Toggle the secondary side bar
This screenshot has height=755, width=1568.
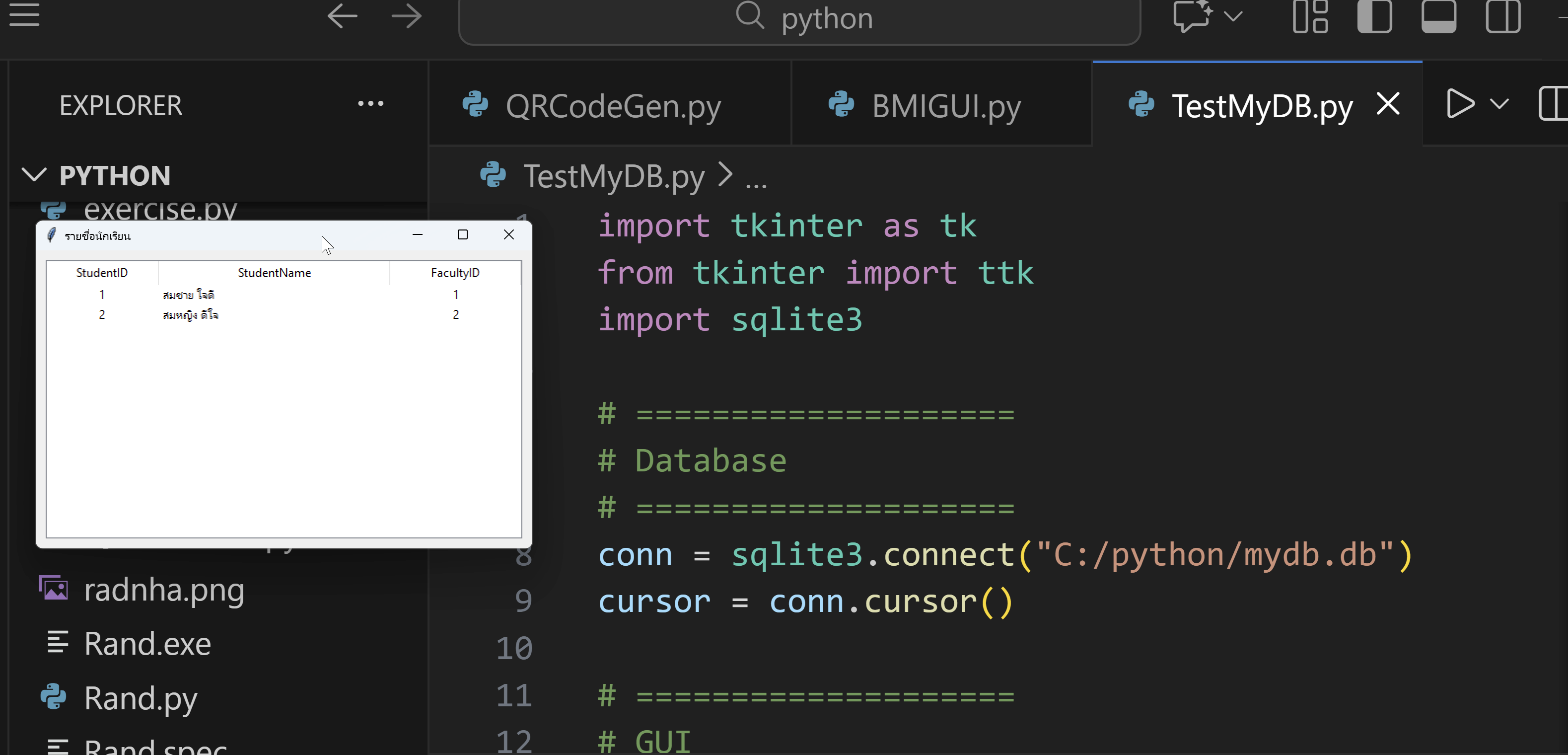point(1502,16)
